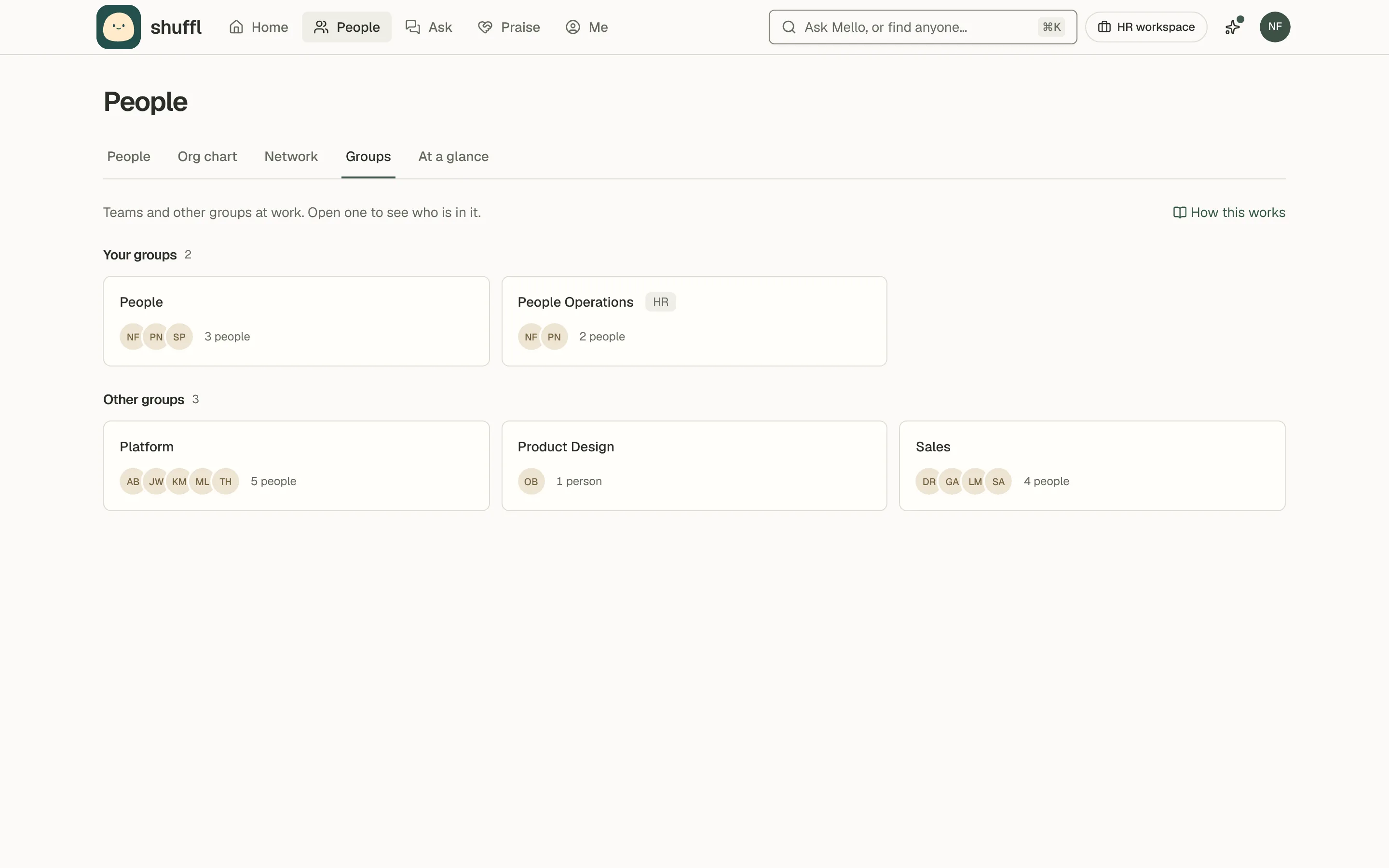Image resolution: width=1389 pixels, height=868 pixels.
Task: Switch to the At a glance tab
Action: pos(453,157)
